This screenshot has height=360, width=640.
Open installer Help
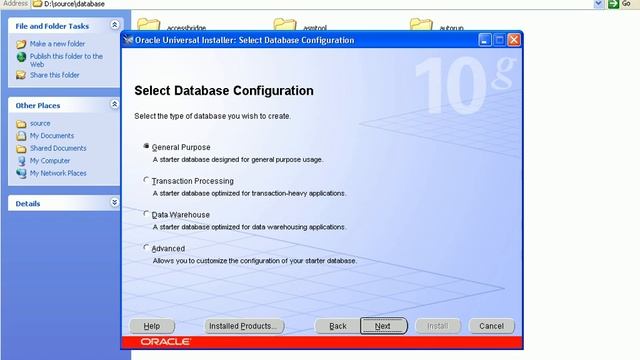click(152, 326)
